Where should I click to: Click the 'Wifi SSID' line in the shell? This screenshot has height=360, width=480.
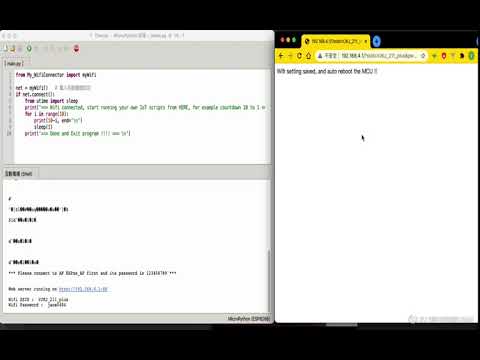click(x=38, y=300)
